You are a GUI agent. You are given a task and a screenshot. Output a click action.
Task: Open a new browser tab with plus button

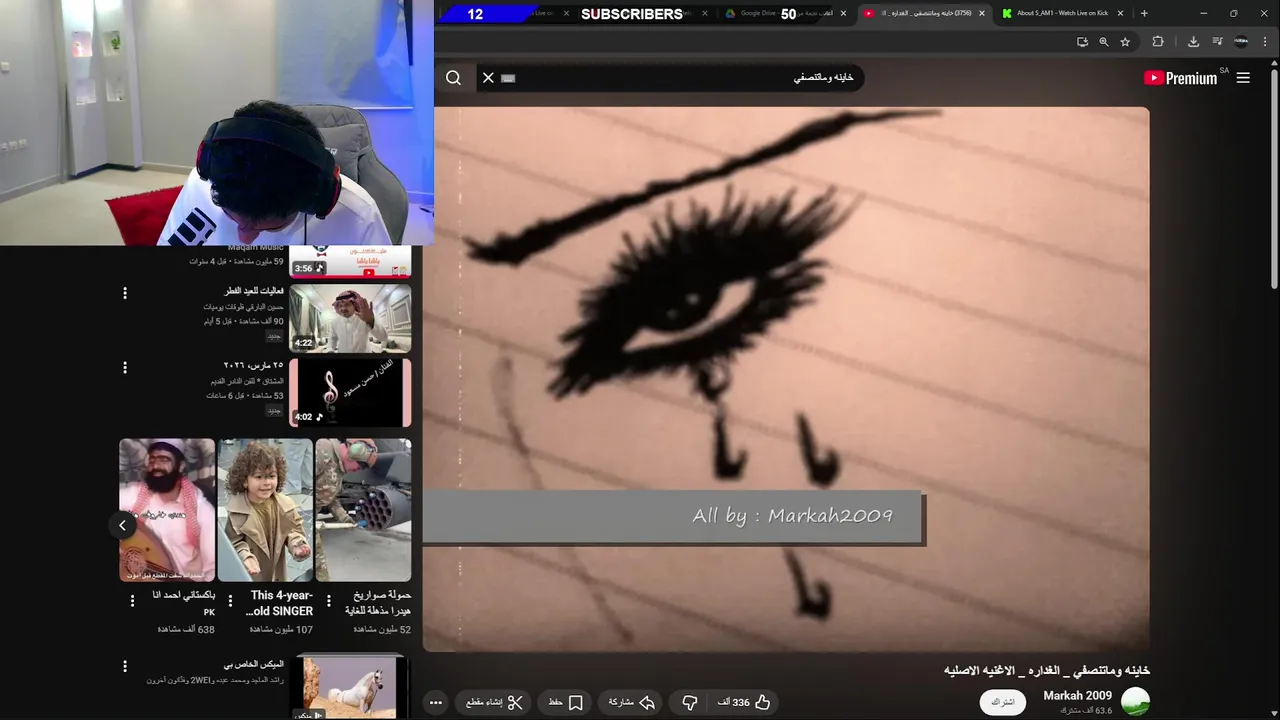tap(1144, 13)
